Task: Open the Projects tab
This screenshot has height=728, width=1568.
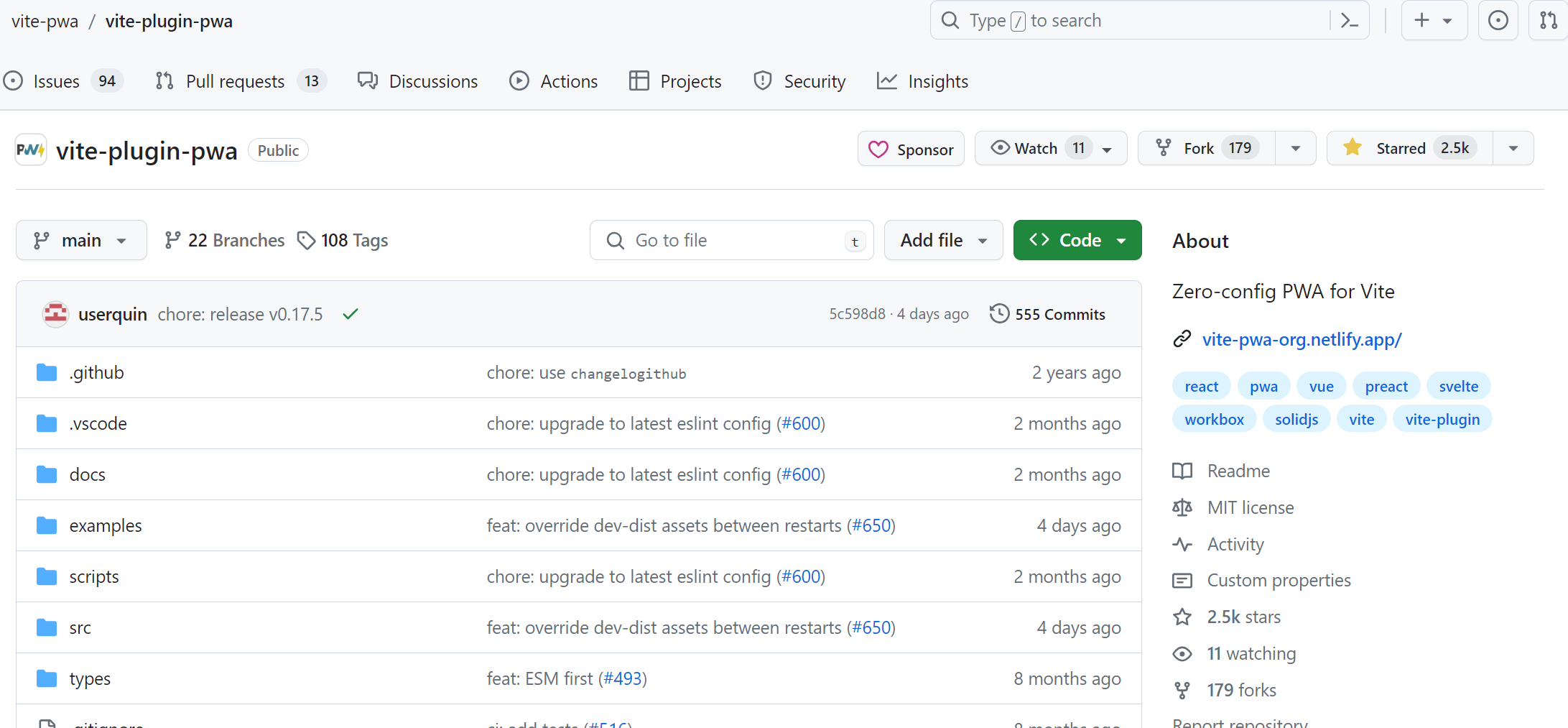Action: pyautogui.click(x=675, y=81)
